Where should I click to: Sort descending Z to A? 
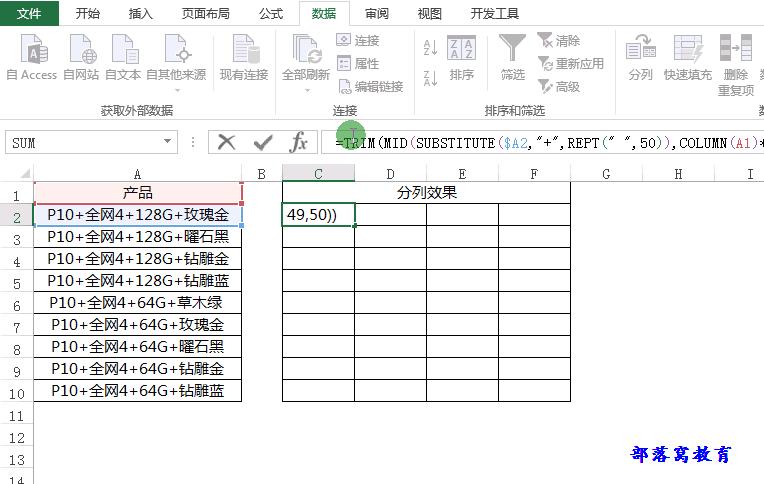click(430, 78)
